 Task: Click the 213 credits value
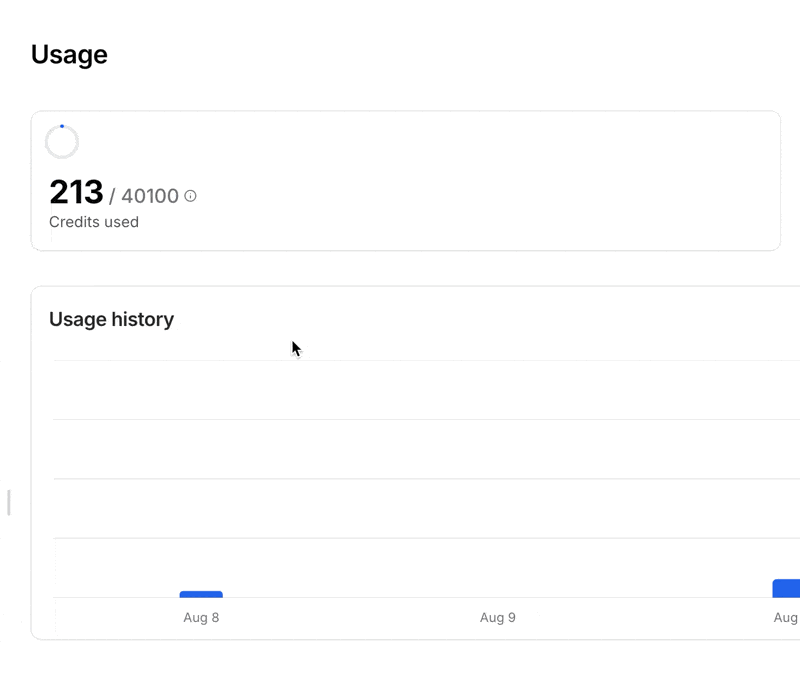tap(76, 192)
